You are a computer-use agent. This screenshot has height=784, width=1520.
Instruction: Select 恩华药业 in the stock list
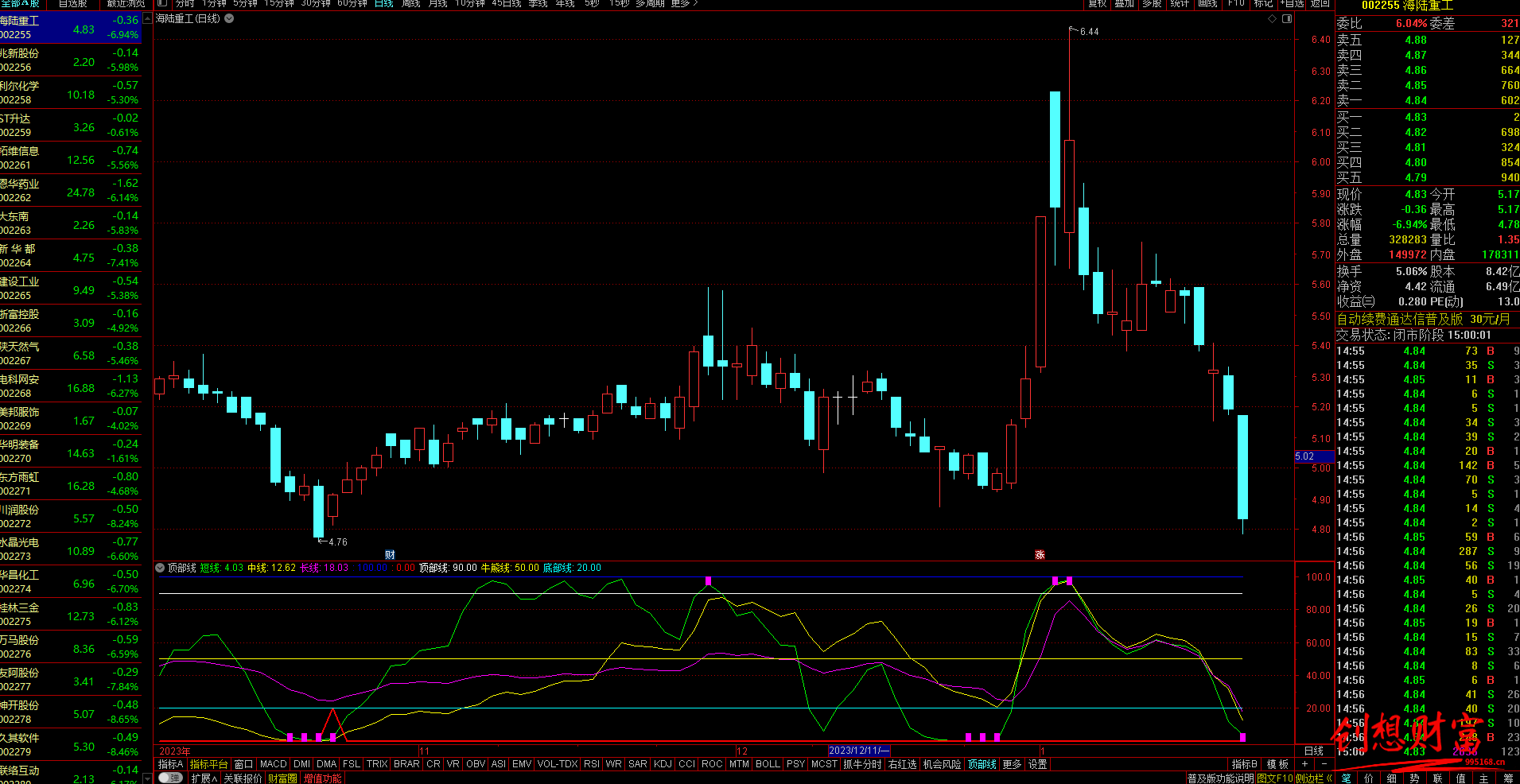[x=70, y=191]
